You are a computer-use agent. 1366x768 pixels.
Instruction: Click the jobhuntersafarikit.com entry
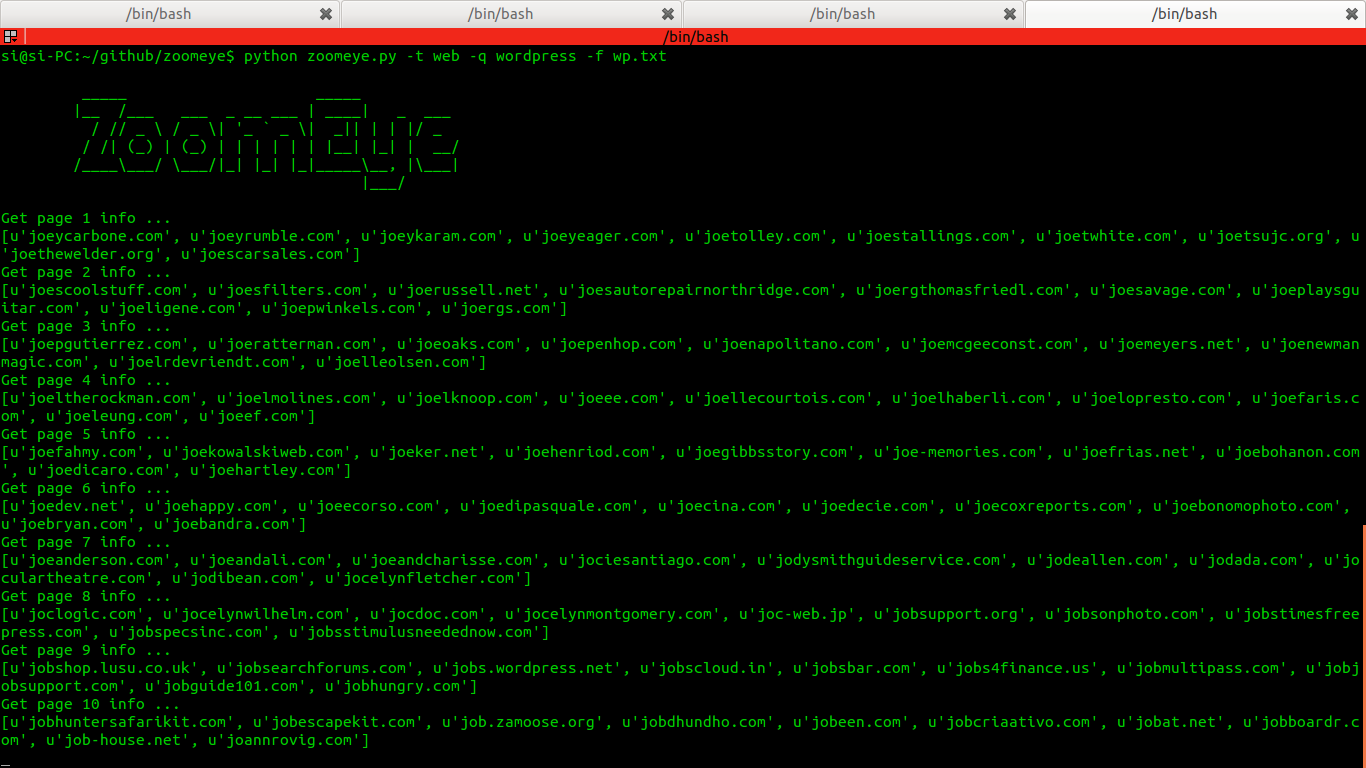point(127,722)
